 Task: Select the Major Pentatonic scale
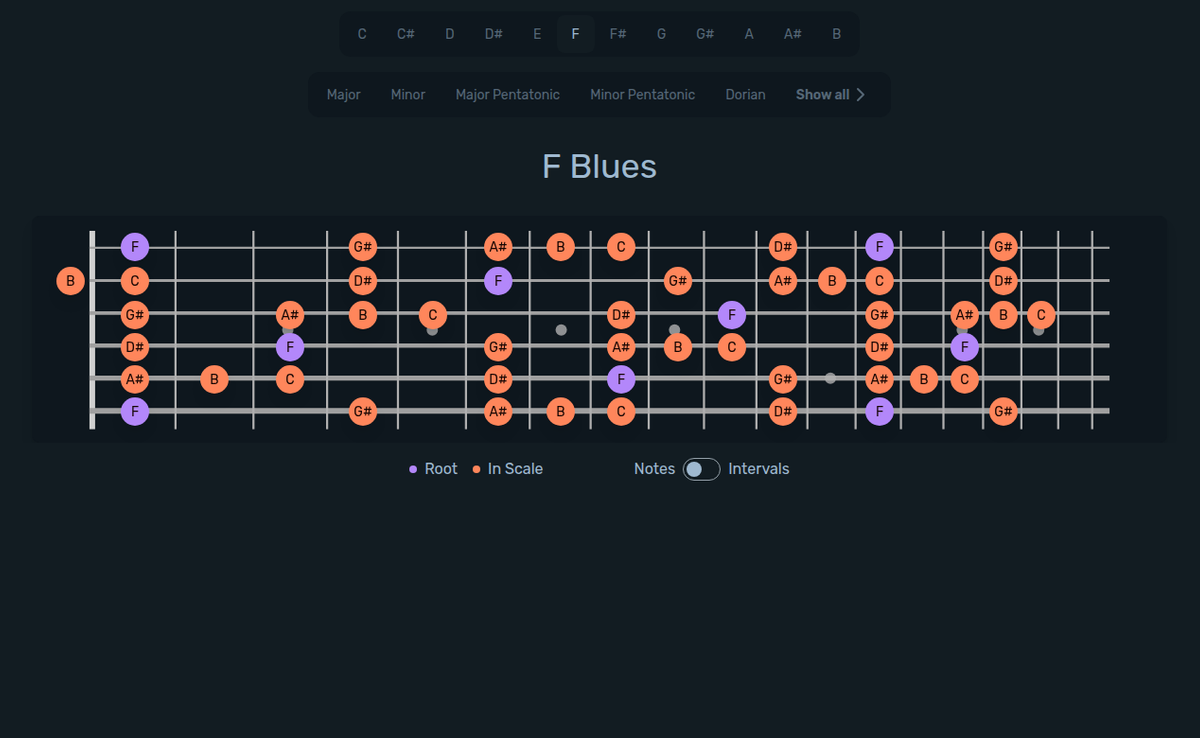pos(507,94)
